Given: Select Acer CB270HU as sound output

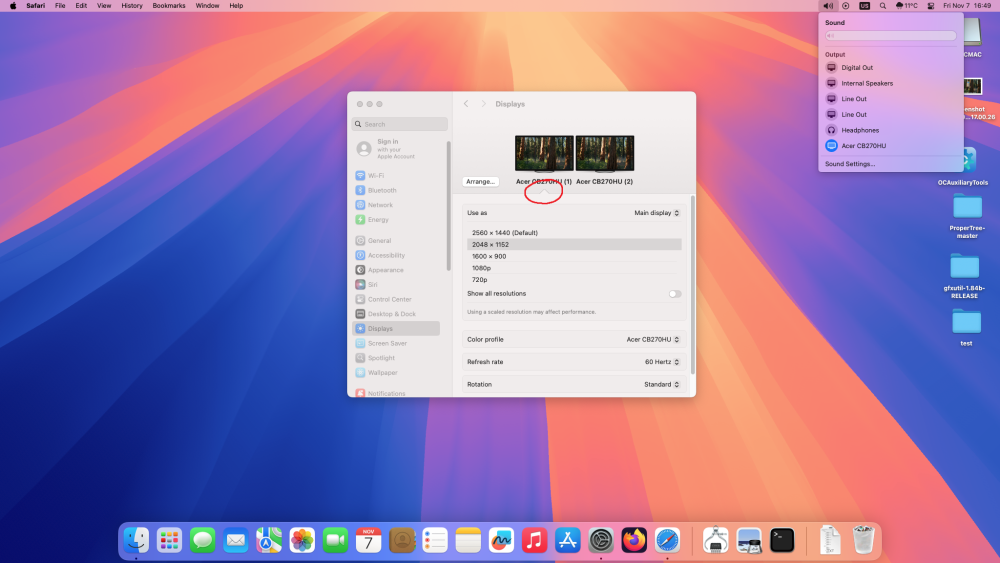Looking at the screenshot, I should (890, 145).
